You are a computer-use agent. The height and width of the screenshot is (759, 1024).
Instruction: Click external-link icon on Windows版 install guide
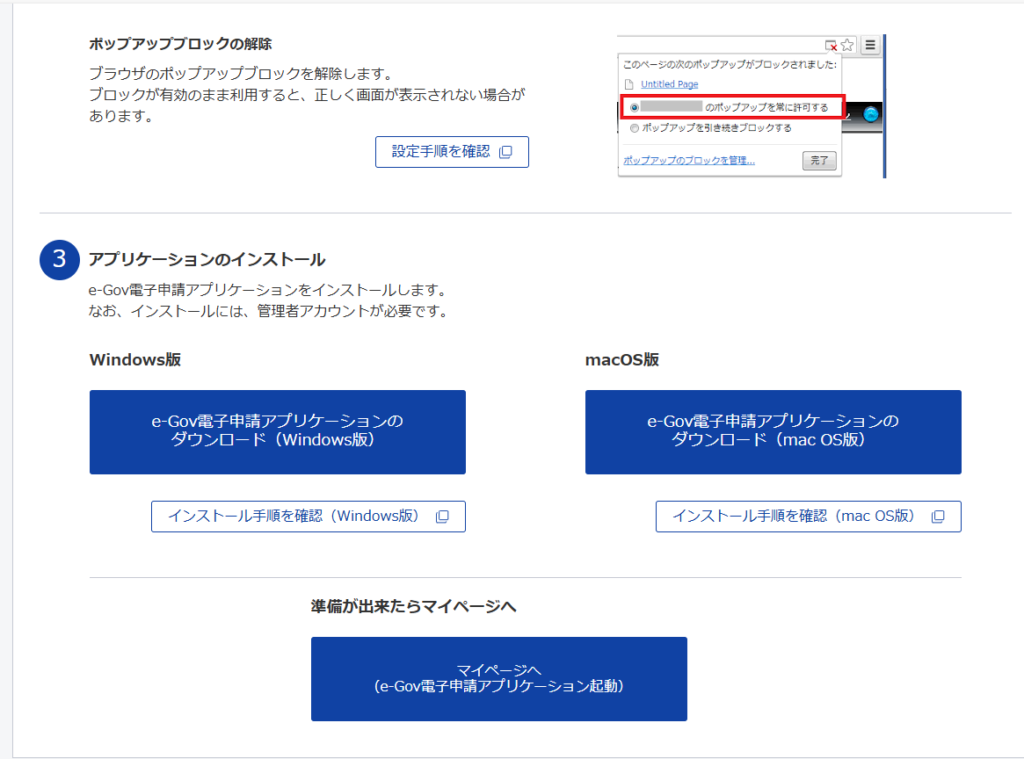[x=442, y=517]
